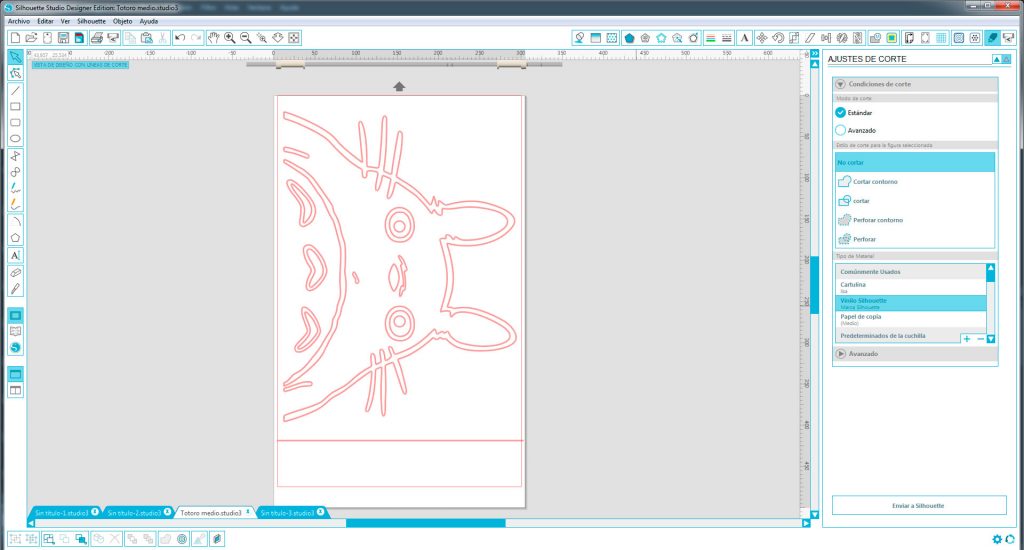The height and width of the screenshot is (550, 1024).
Task: Open the Silhouette menu
Action: (91, 21)
